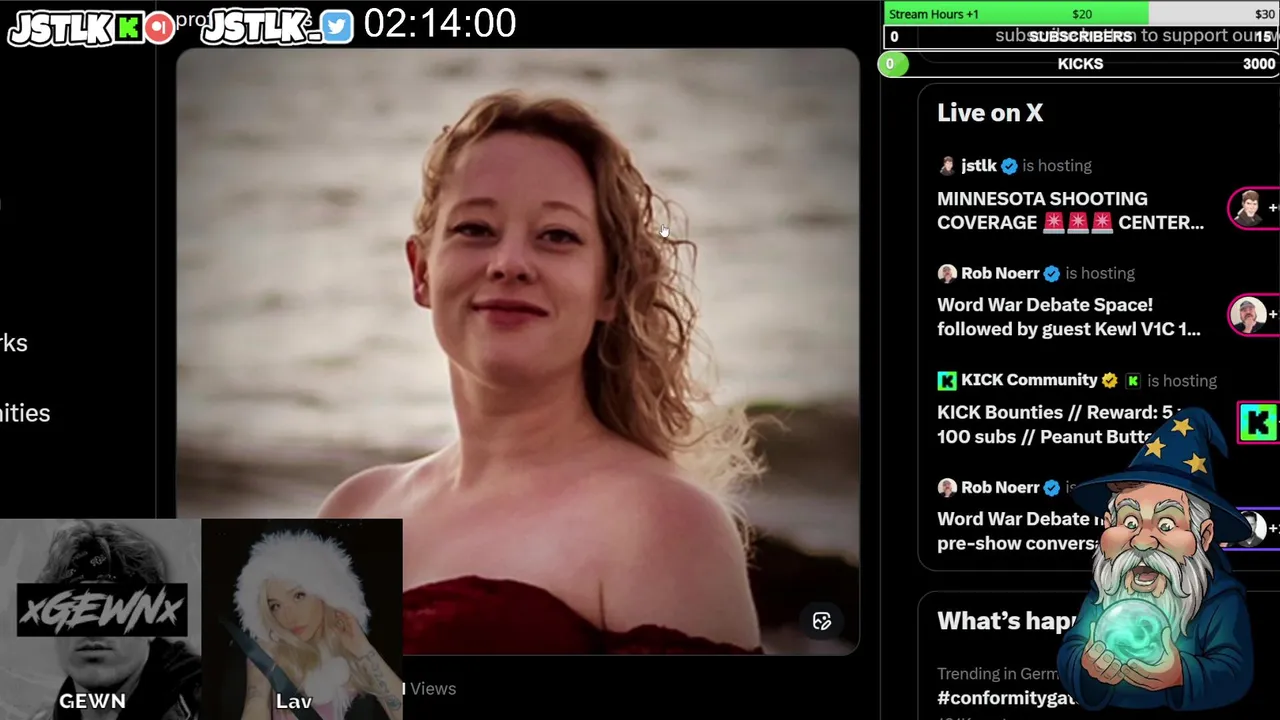The width and height of the screenshot is (1280, 720).
Task: Click participant avatar beside Word War Debate Space
Action: (x=1247, y=315)
